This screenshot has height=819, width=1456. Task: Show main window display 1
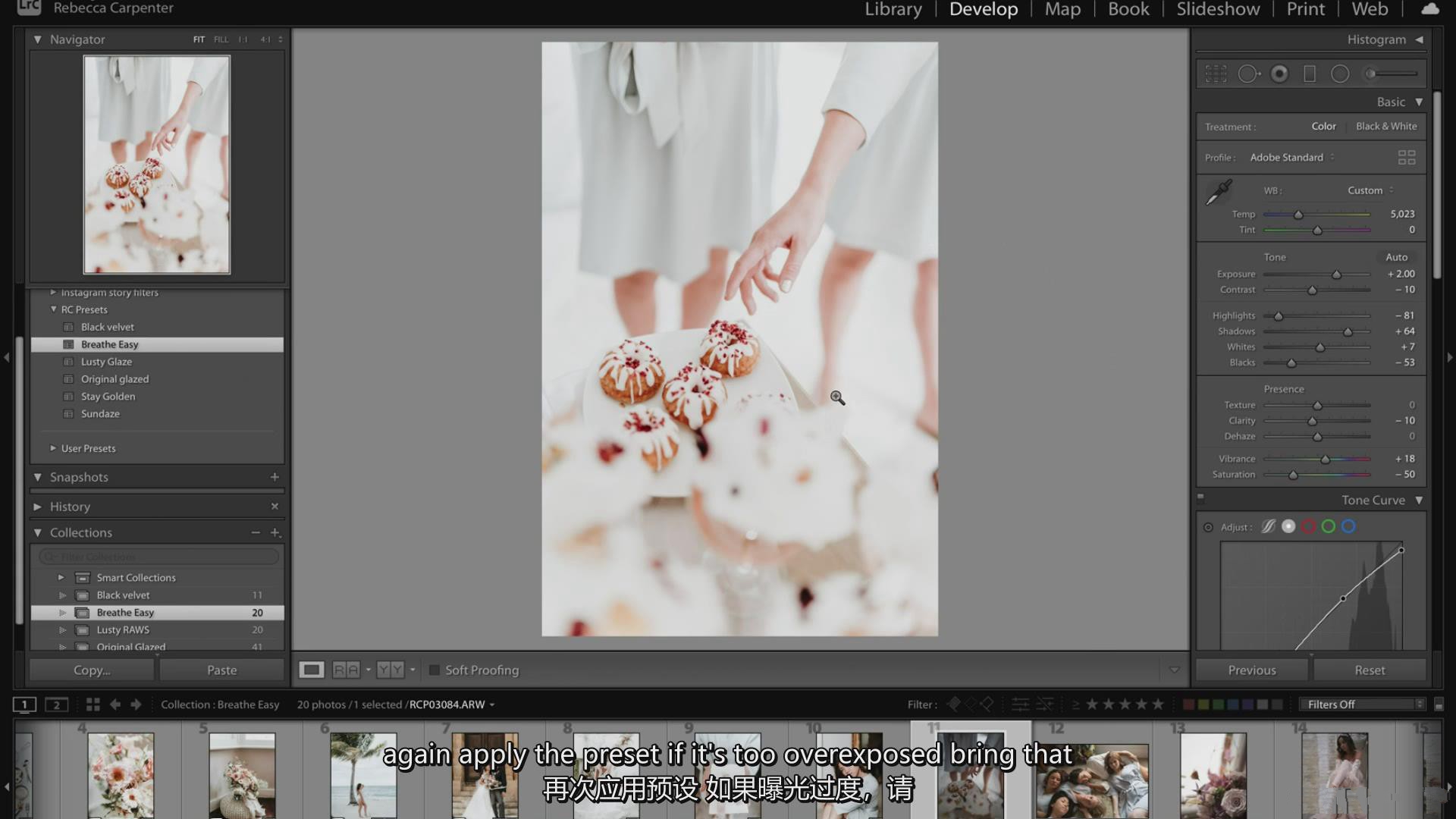(x=24, y=704)
